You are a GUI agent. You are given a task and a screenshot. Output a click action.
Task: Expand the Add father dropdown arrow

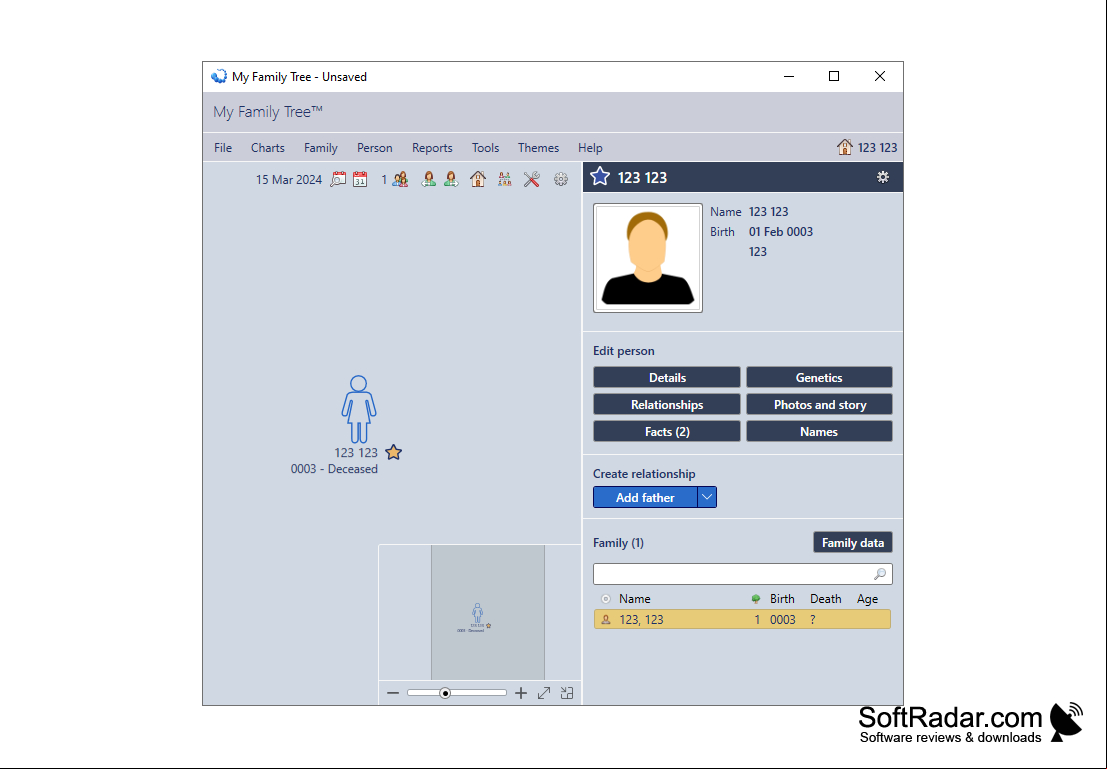click(707, 497)
